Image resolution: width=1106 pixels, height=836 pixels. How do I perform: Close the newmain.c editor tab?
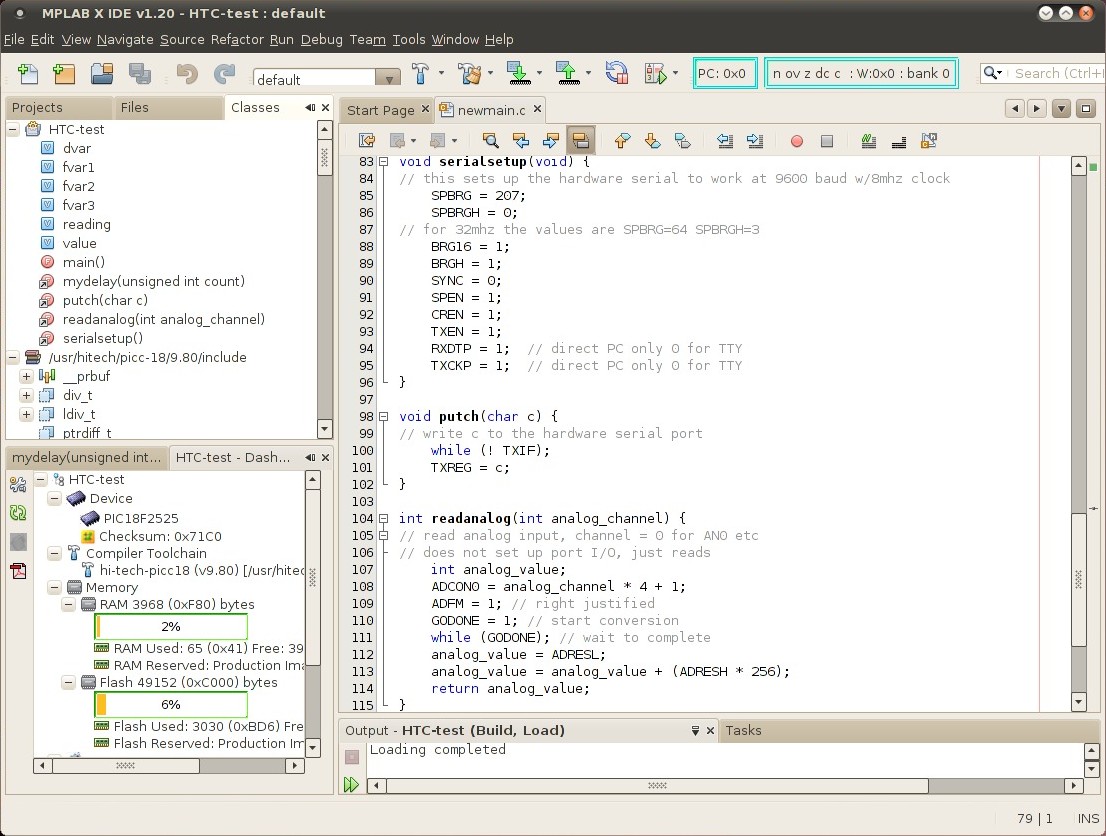pyautogui.click(x=537, y=109)
